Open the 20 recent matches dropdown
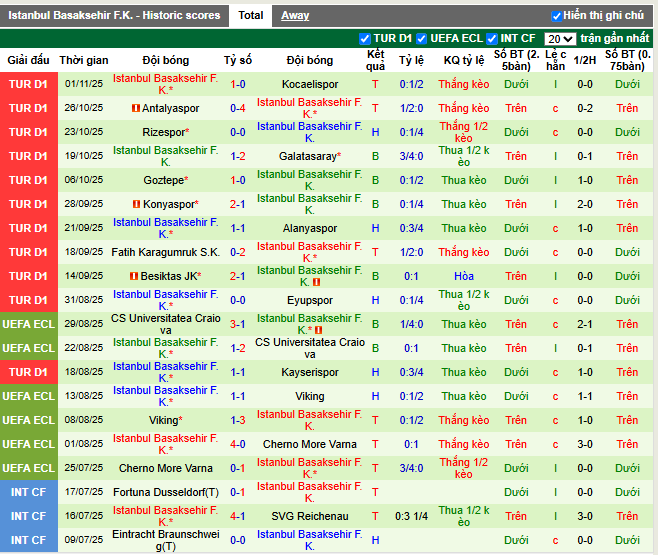Image resolution: width=658 pixels, height=555 pixels. click(560, 39)
